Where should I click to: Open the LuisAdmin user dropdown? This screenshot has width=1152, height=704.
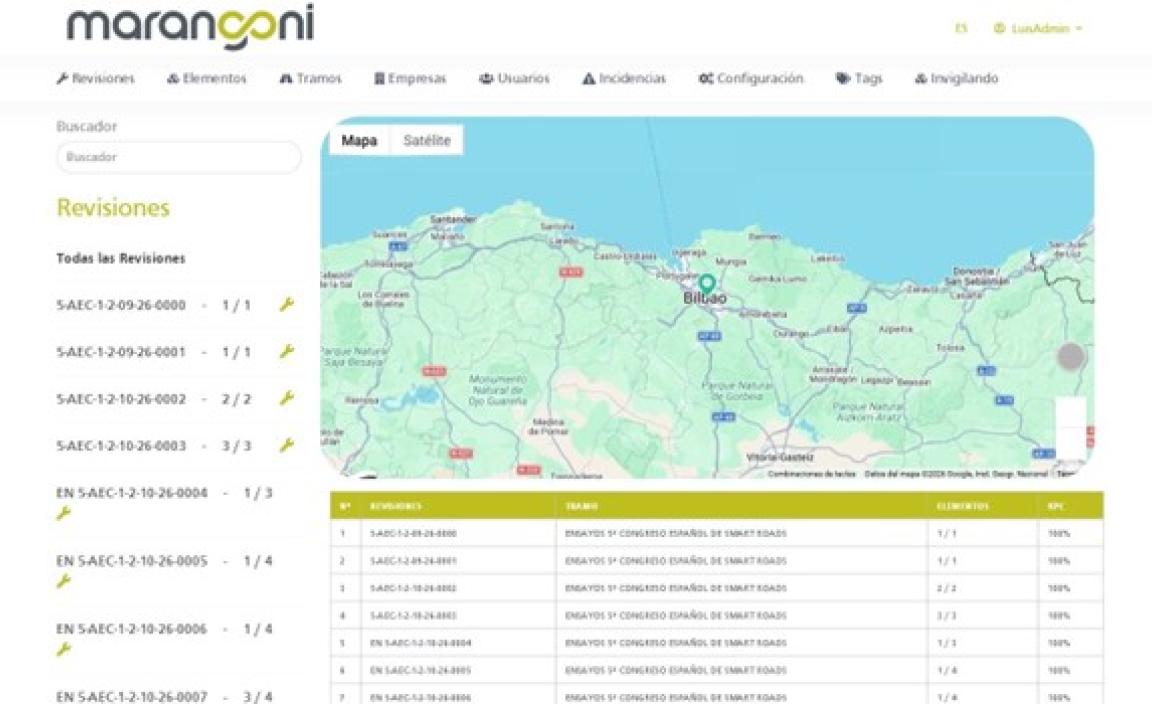[1038, 29]
